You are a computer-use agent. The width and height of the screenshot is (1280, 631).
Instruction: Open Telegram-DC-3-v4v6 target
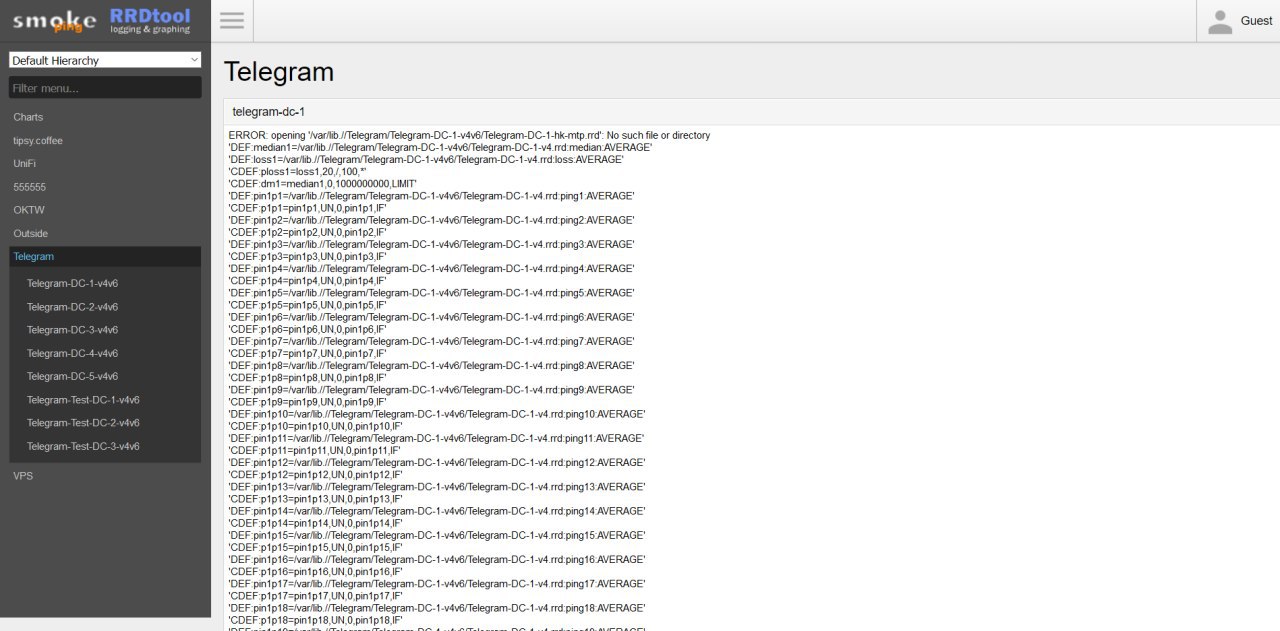[72, 330]
